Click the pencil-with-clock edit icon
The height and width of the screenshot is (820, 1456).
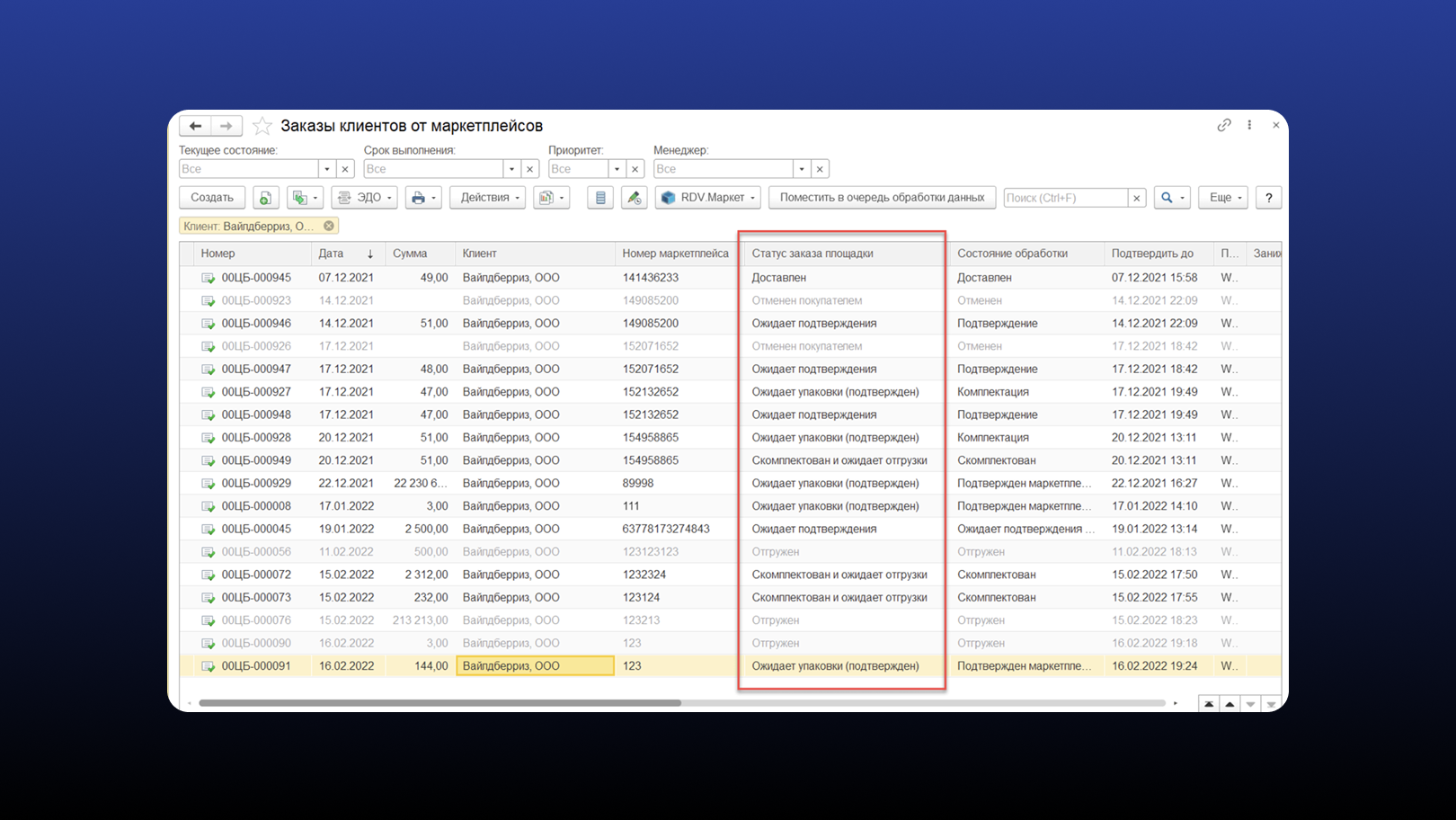click(634, 198)
